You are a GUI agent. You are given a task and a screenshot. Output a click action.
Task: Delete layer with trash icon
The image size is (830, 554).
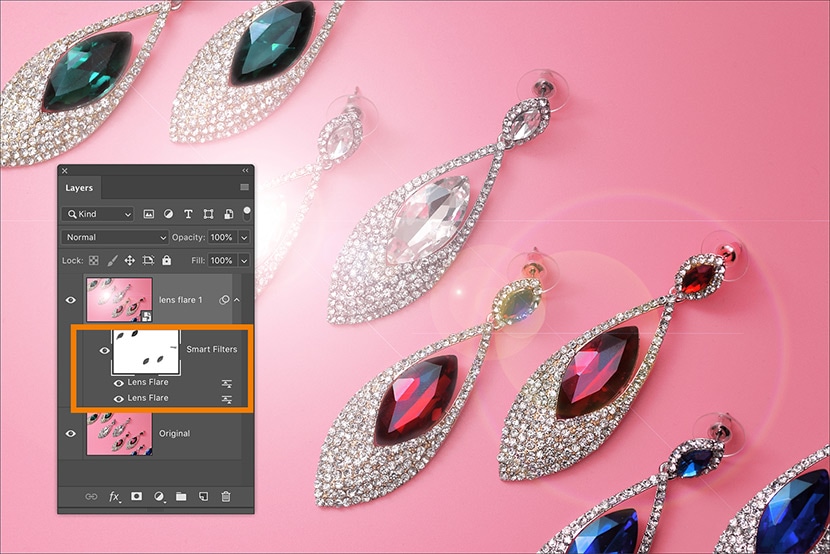click(226, 495)
